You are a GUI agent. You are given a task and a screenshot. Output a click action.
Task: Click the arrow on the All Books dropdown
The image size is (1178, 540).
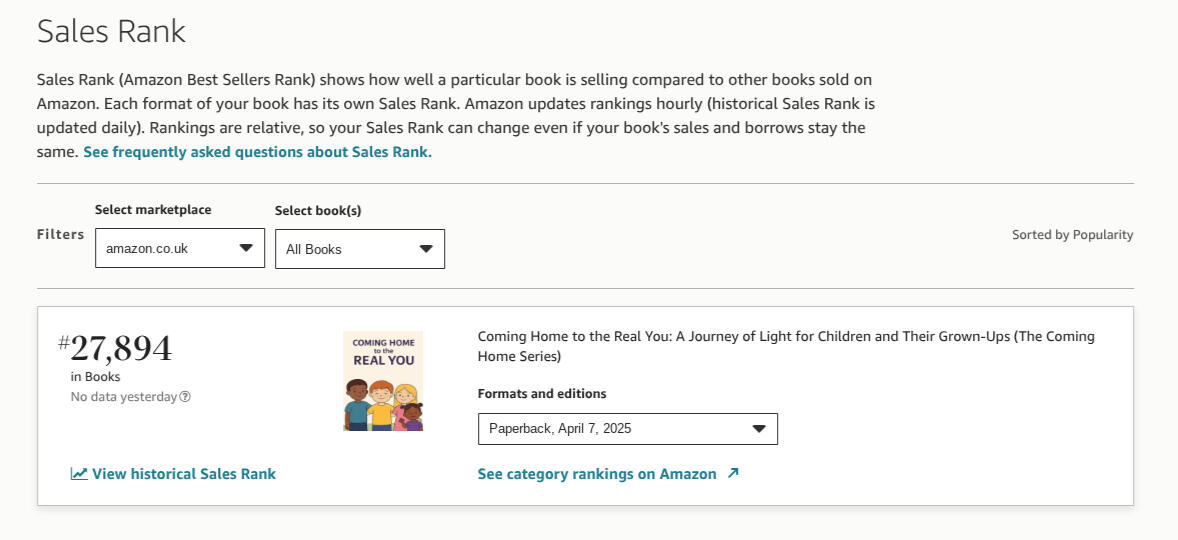pos(426,249)
